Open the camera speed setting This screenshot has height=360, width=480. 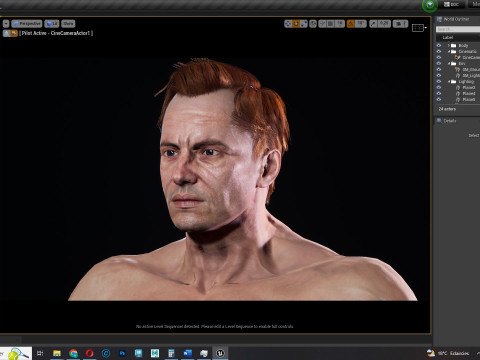(x=400, y=24)
